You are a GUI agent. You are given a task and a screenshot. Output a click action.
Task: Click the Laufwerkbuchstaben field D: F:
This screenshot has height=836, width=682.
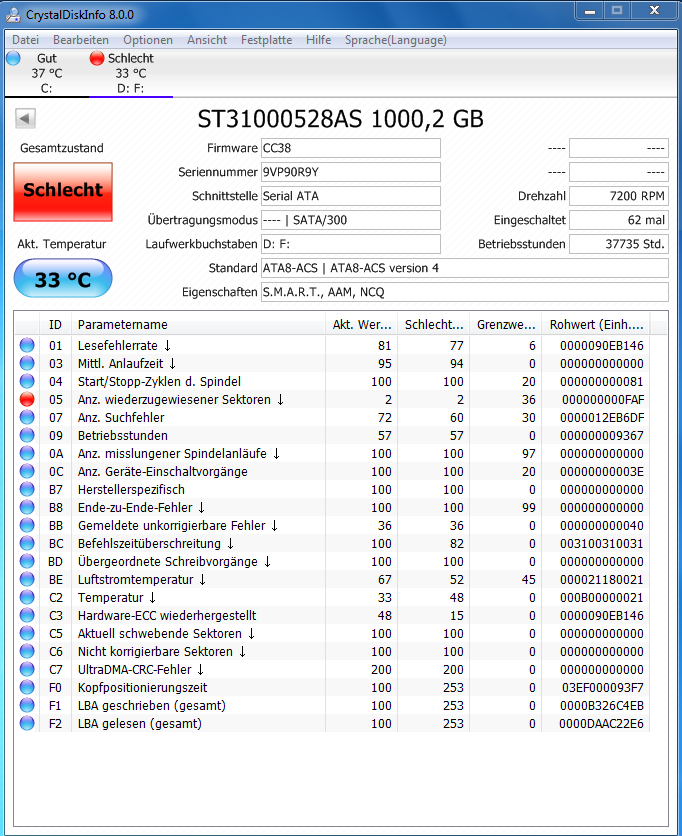pos(350,244)
